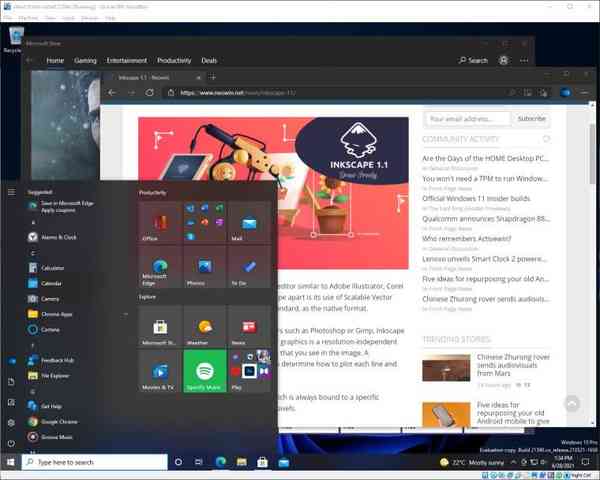The height and width of the screenshot is (480, 600).
Task: Click the Cortana circle on taskbar
Action: coord(178,462)
